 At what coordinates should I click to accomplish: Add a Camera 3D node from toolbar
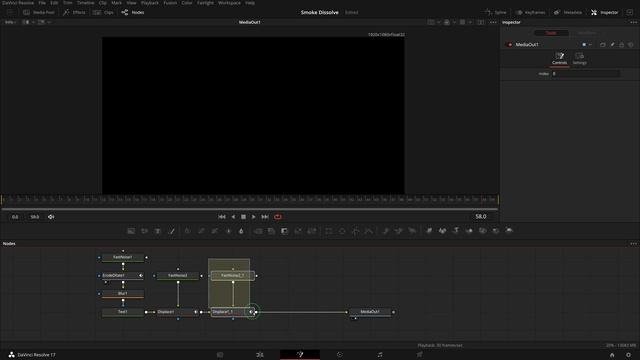(482, 231)
